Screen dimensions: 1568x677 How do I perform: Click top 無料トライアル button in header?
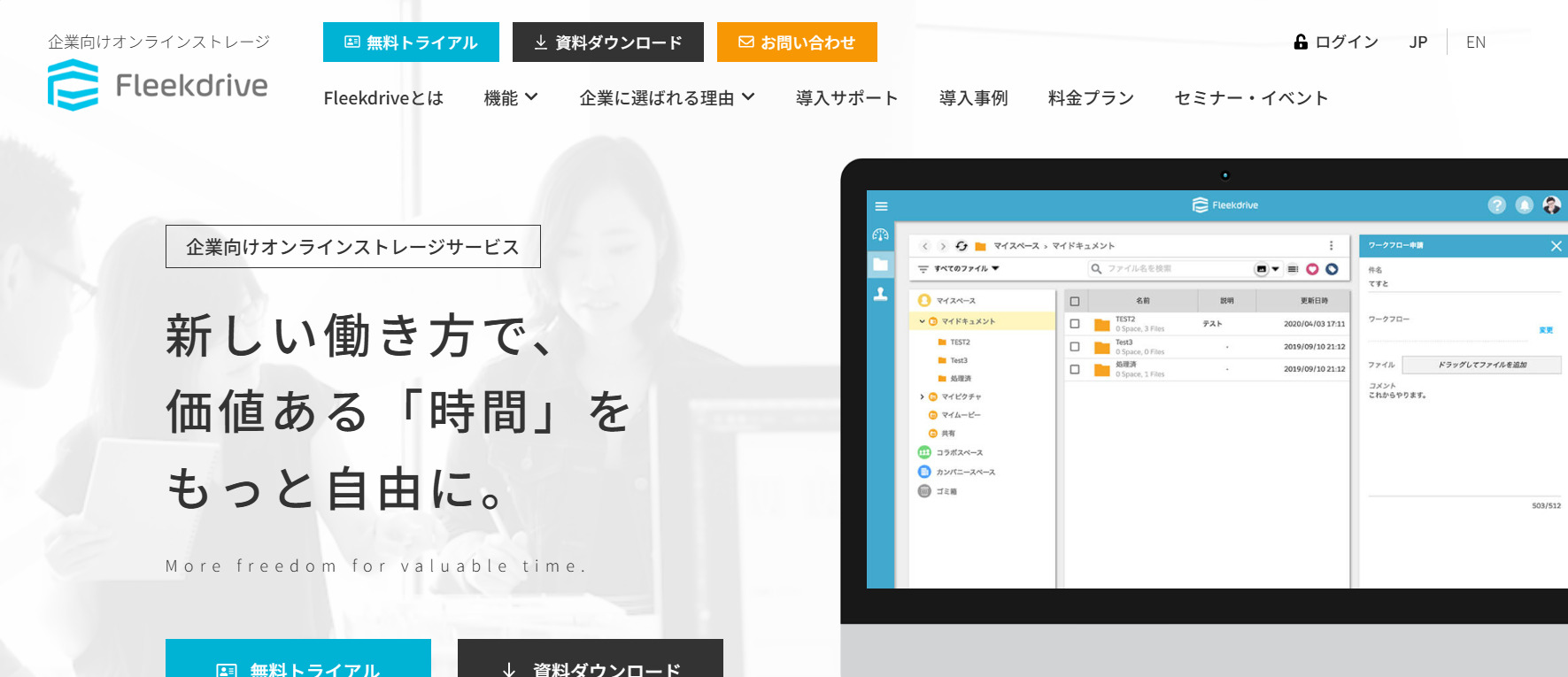411,42
